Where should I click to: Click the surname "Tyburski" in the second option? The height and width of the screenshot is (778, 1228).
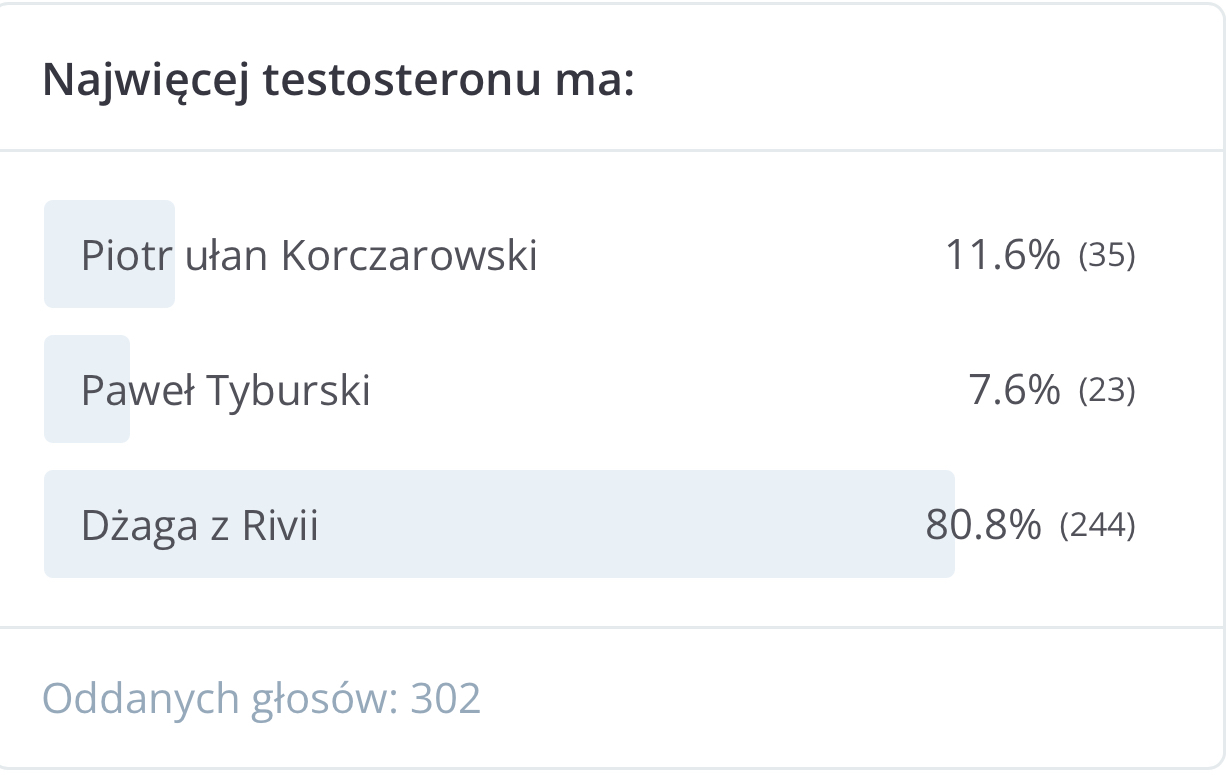[289, 390]
